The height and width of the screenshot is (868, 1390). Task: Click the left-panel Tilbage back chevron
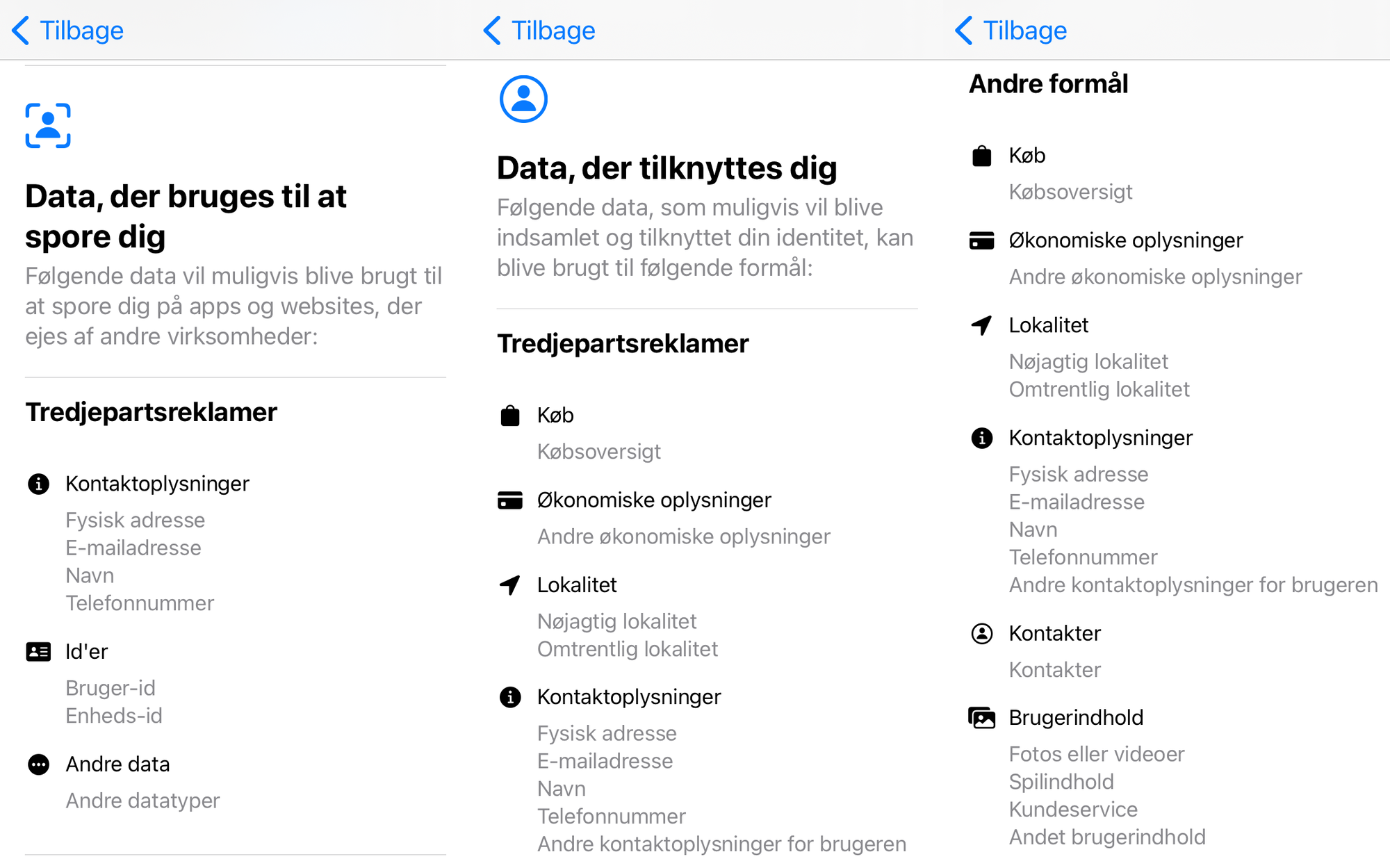[x=20, y=31]
